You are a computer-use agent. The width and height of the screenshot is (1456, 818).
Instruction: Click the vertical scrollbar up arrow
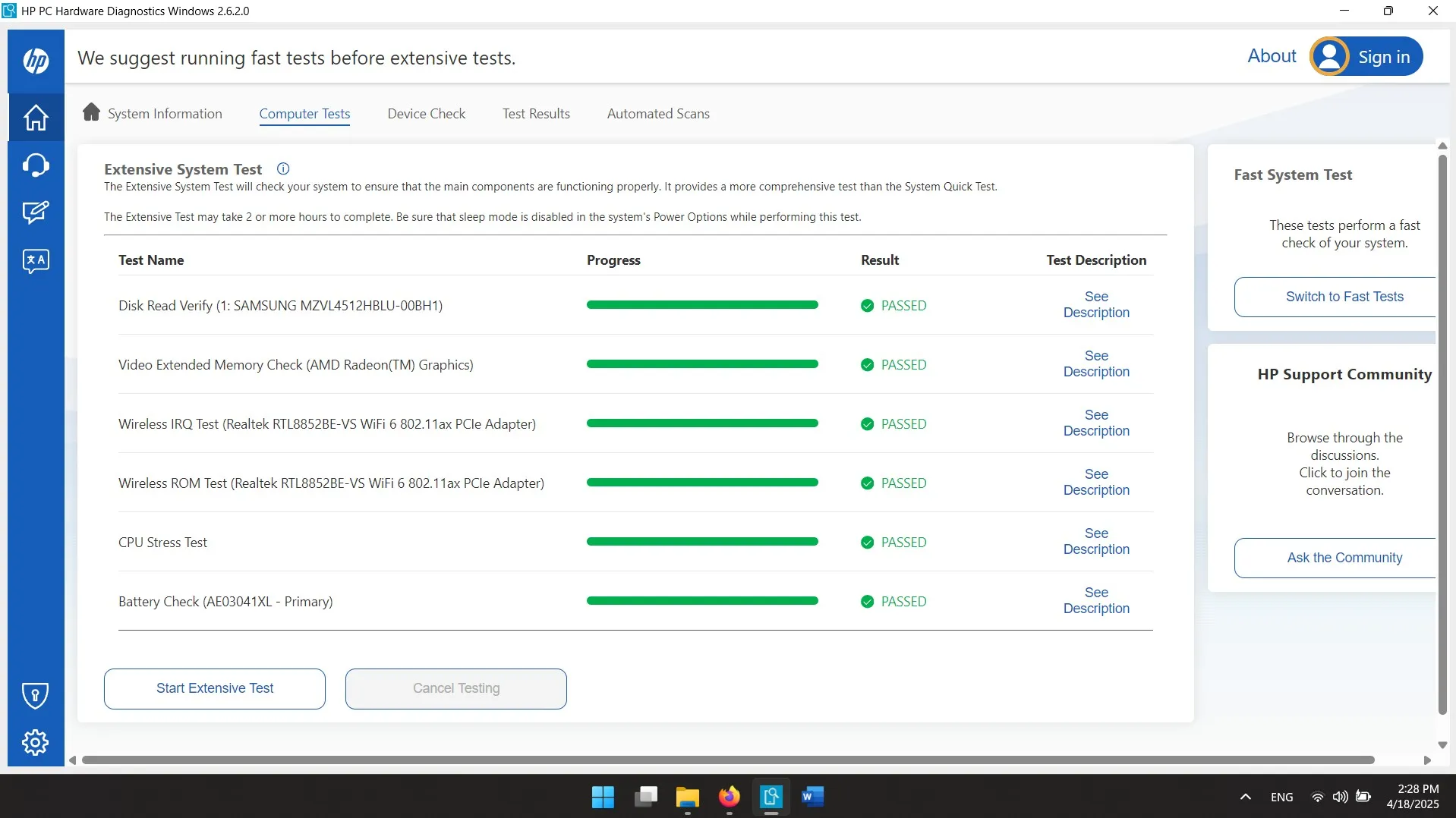pyautogui.click(x=1442, y=146)
